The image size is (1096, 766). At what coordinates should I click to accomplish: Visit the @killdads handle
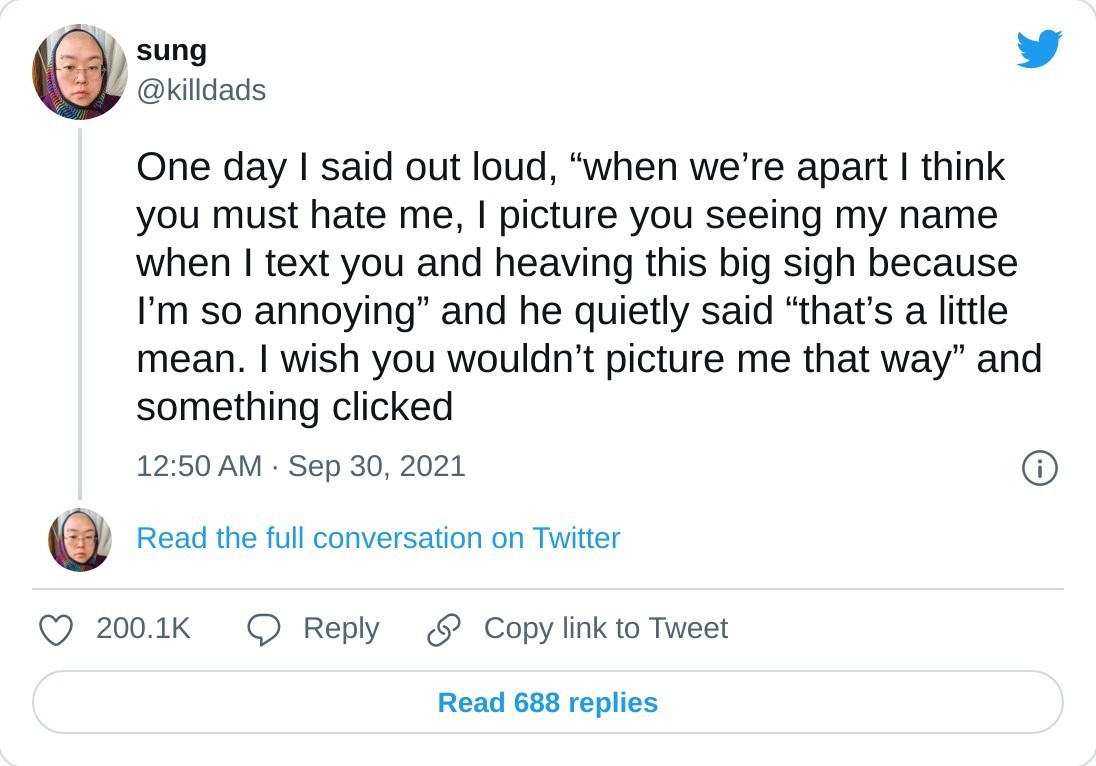coord(201,91)
